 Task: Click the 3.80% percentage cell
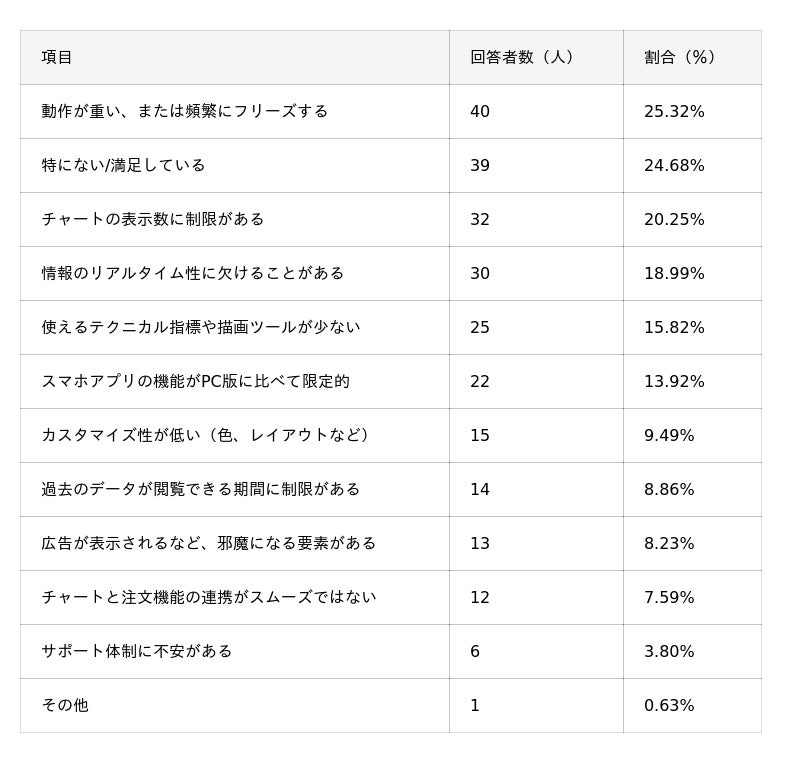(x=669, y=651)
